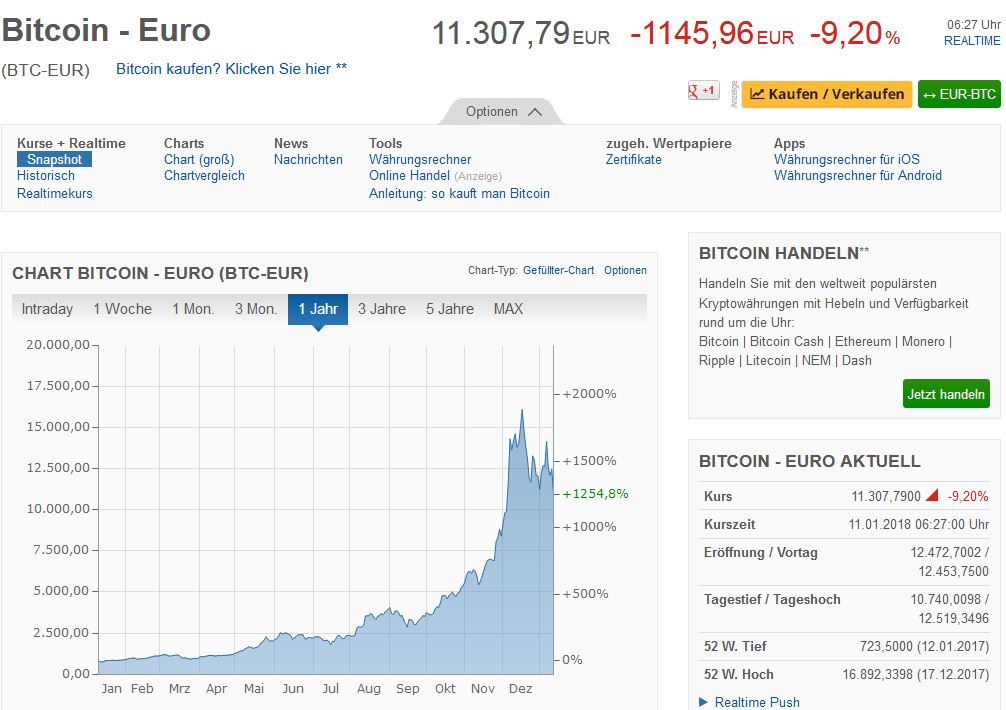This screenshot has width=1006, height=710.
Task: Show the 5 Jahre chart range
Action: click(450, 309)
